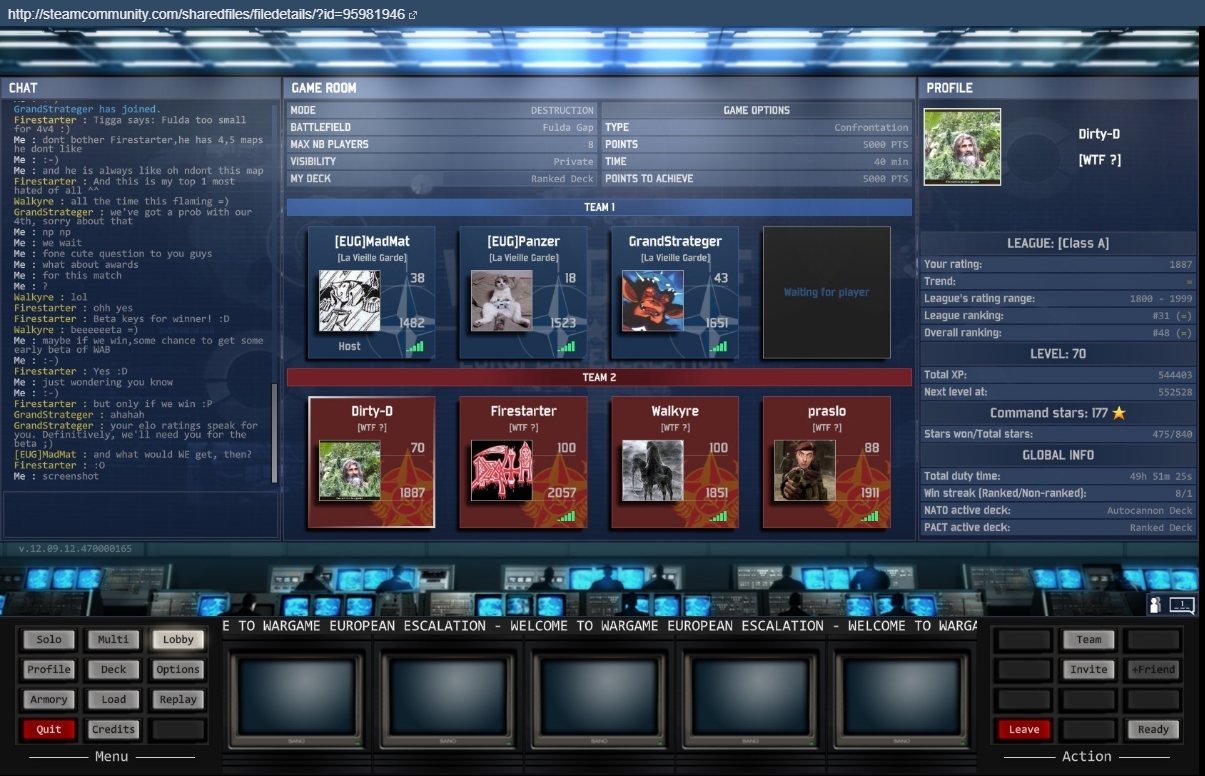
Task: Select the POINTS TO ACHIEVE row
Action: pyautogui.click(x=757, y=178)
